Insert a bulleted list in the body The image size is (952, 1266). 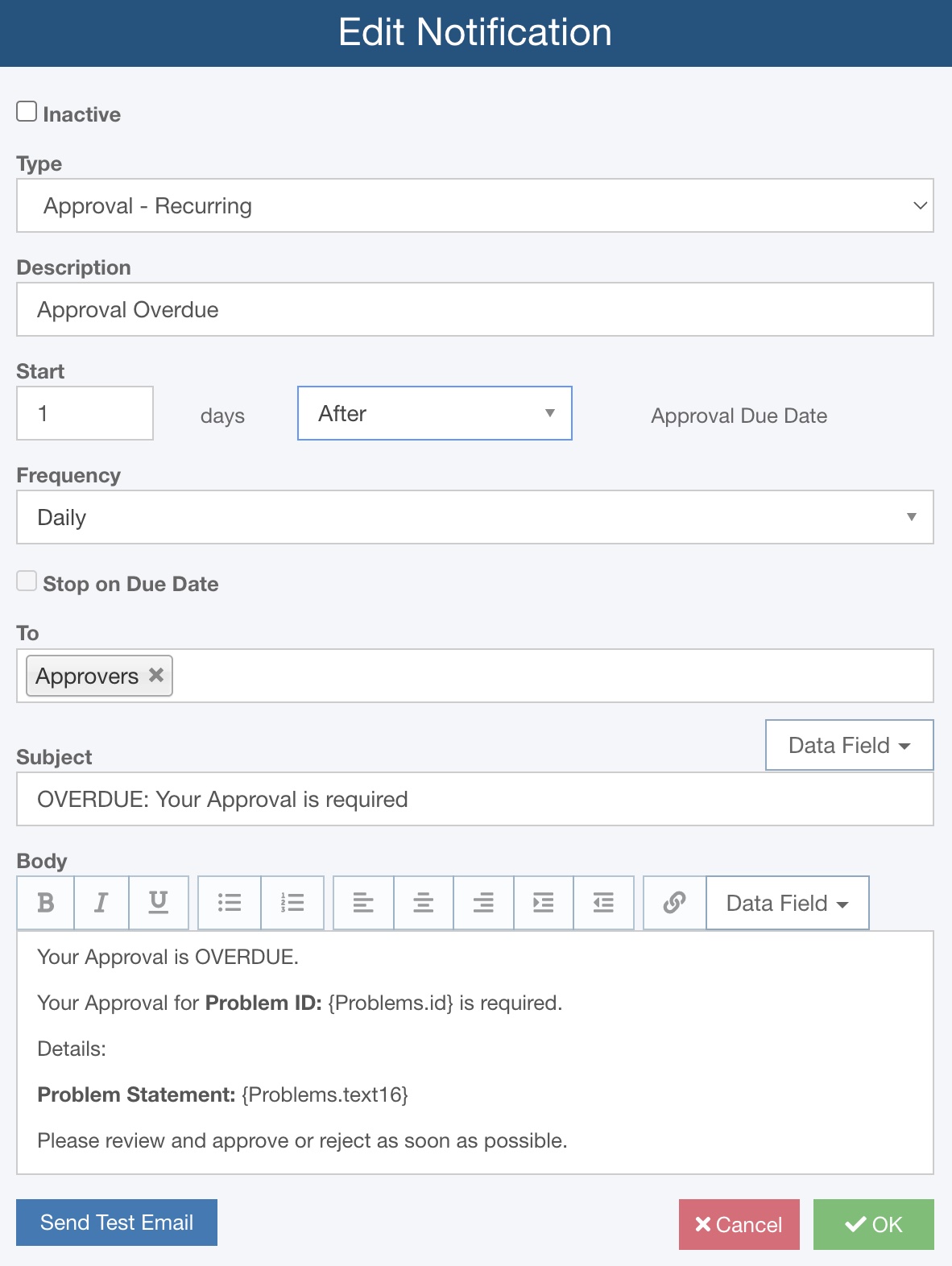tap(229, 902)
